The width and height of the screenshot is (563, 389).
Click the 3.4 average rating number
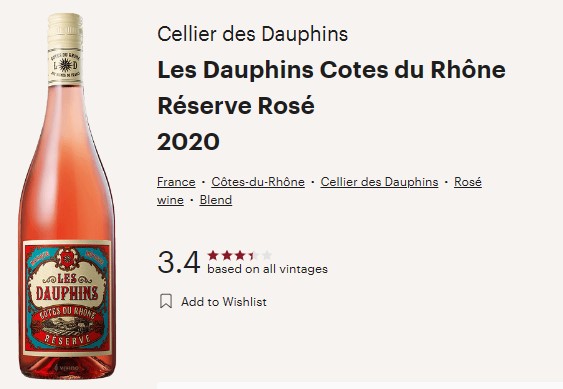click(x=178, y=262)
